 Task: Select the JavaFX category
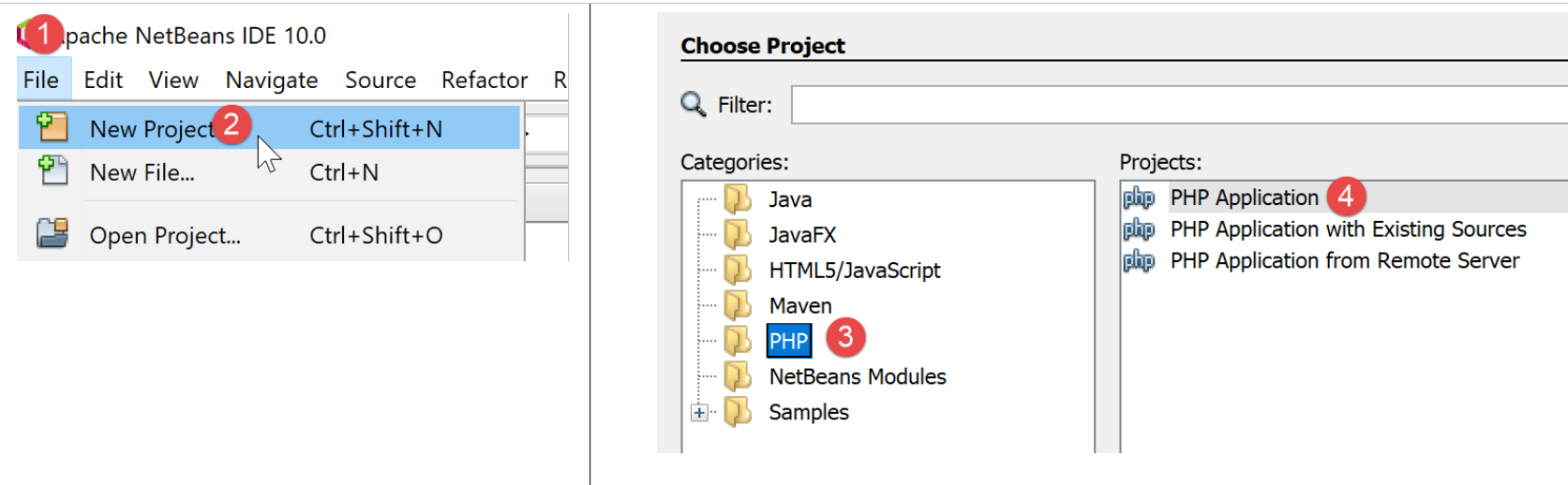[x=802, y=235]
